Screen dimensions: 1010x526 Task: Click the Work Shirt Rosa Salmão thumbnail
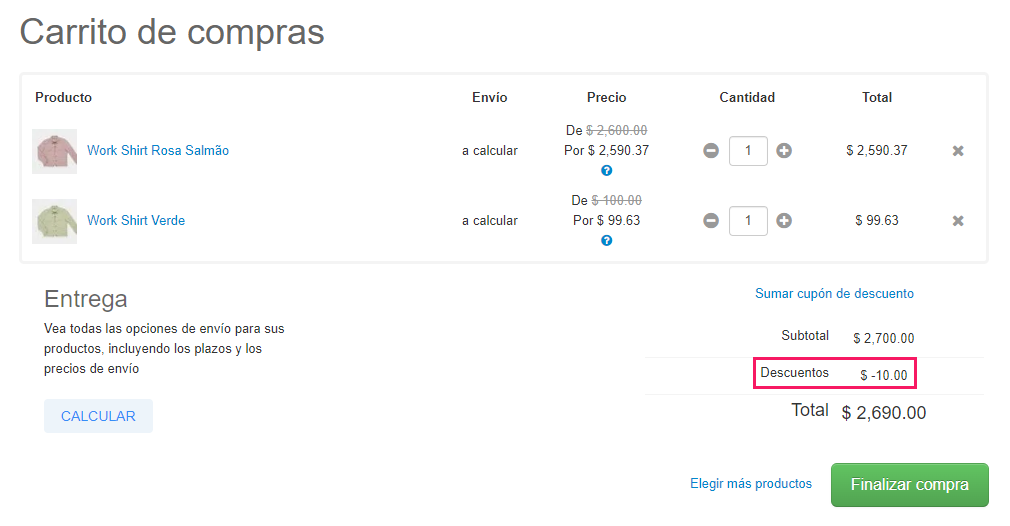54,151
